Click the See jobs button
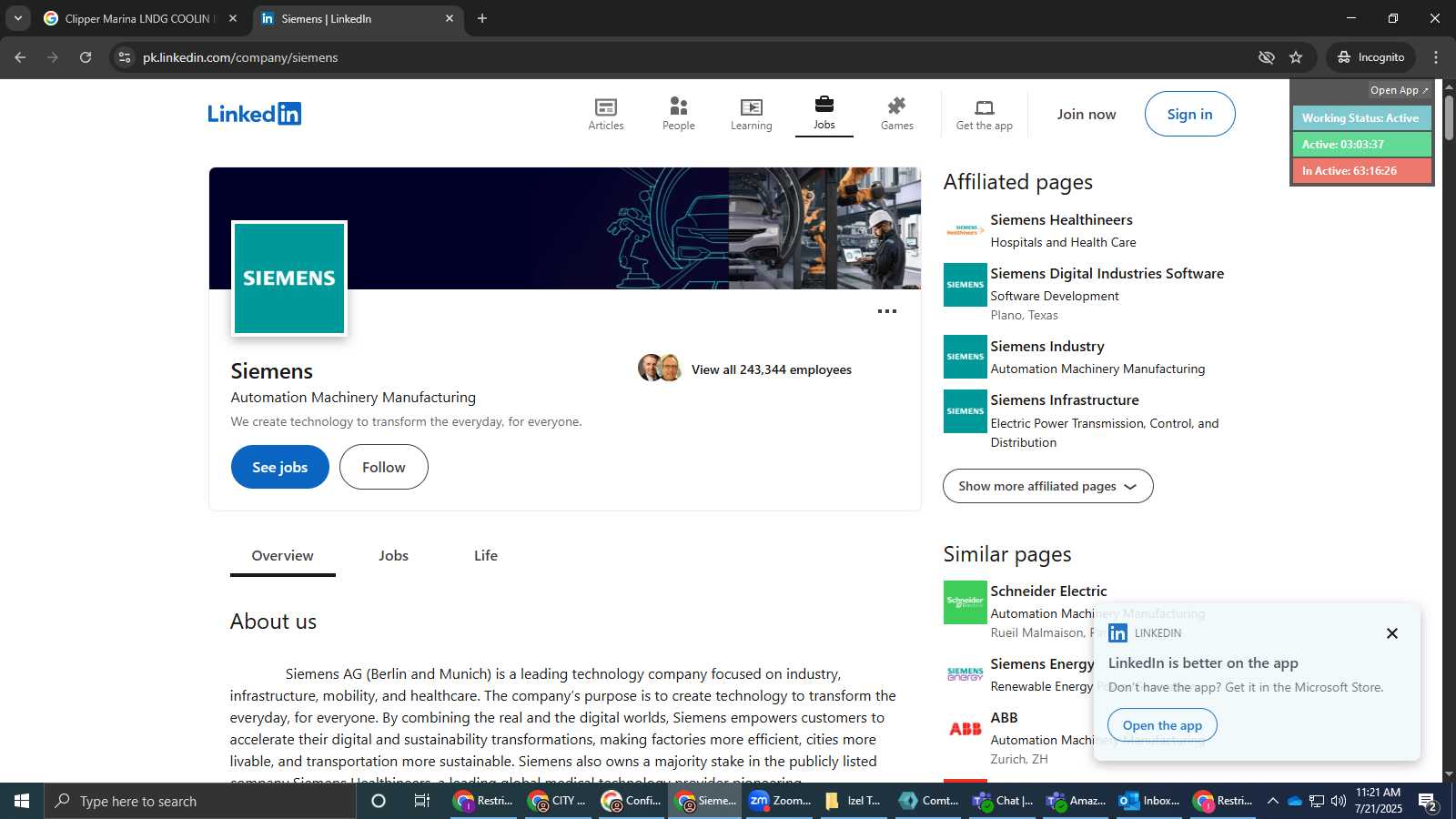The width and height of the screenshot is (1456, 819). 279,467
